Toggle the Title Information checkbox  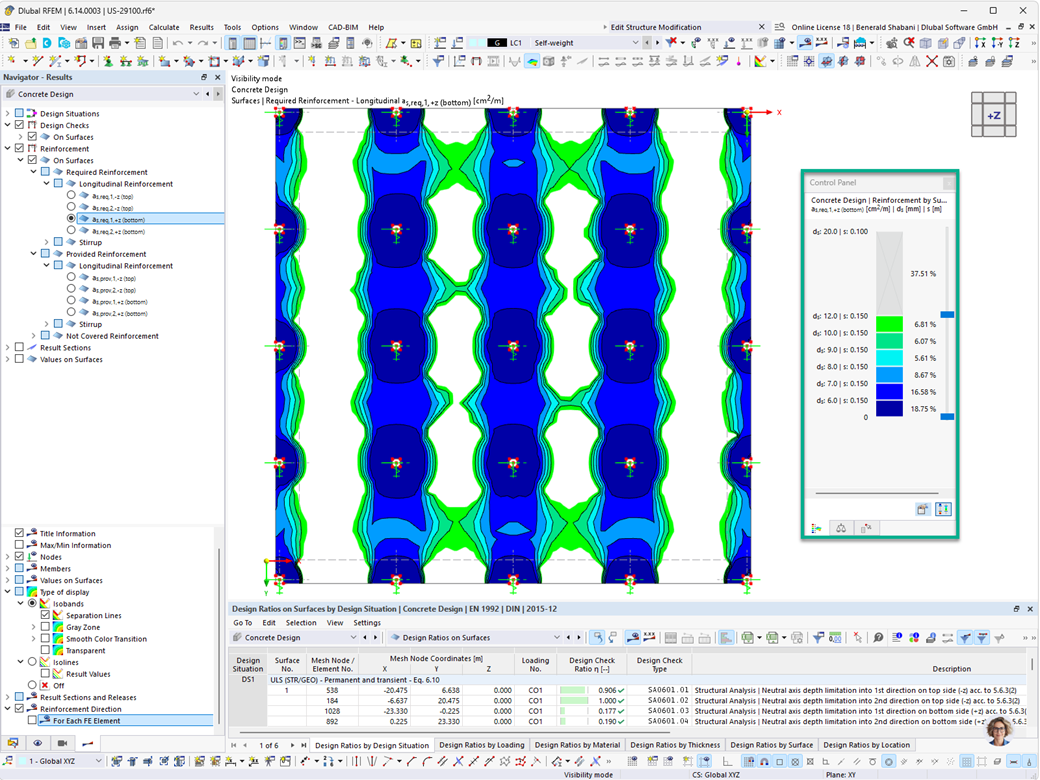[19, 533]
